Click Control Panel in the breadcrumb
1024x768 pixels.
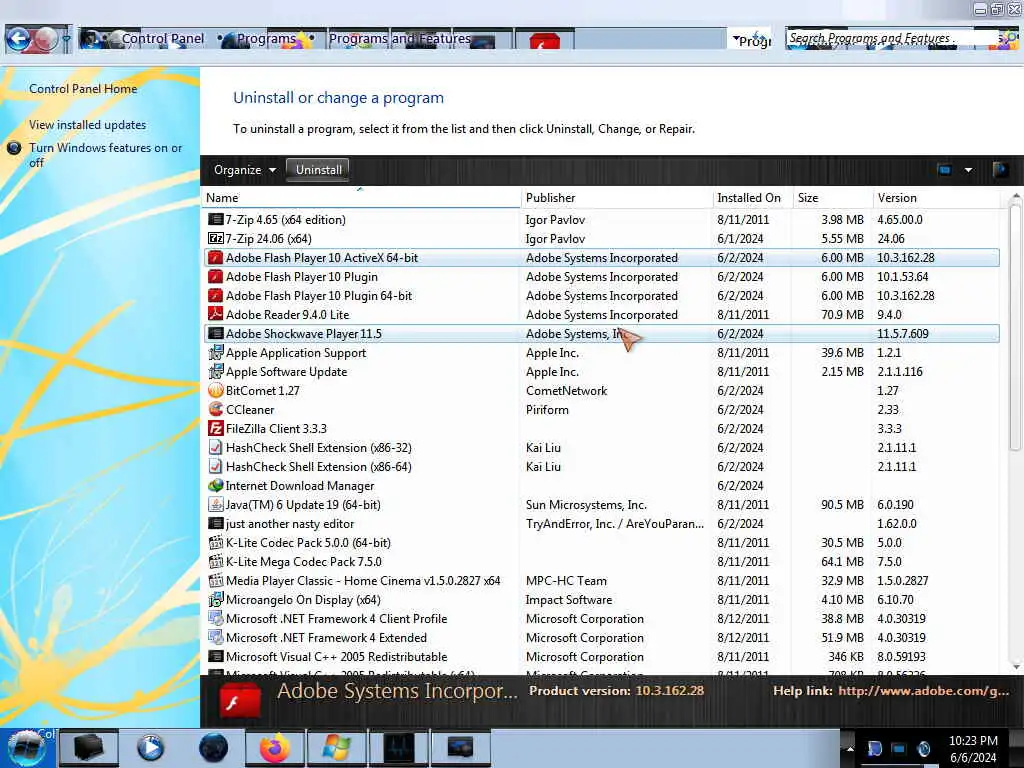pos(163,39)
